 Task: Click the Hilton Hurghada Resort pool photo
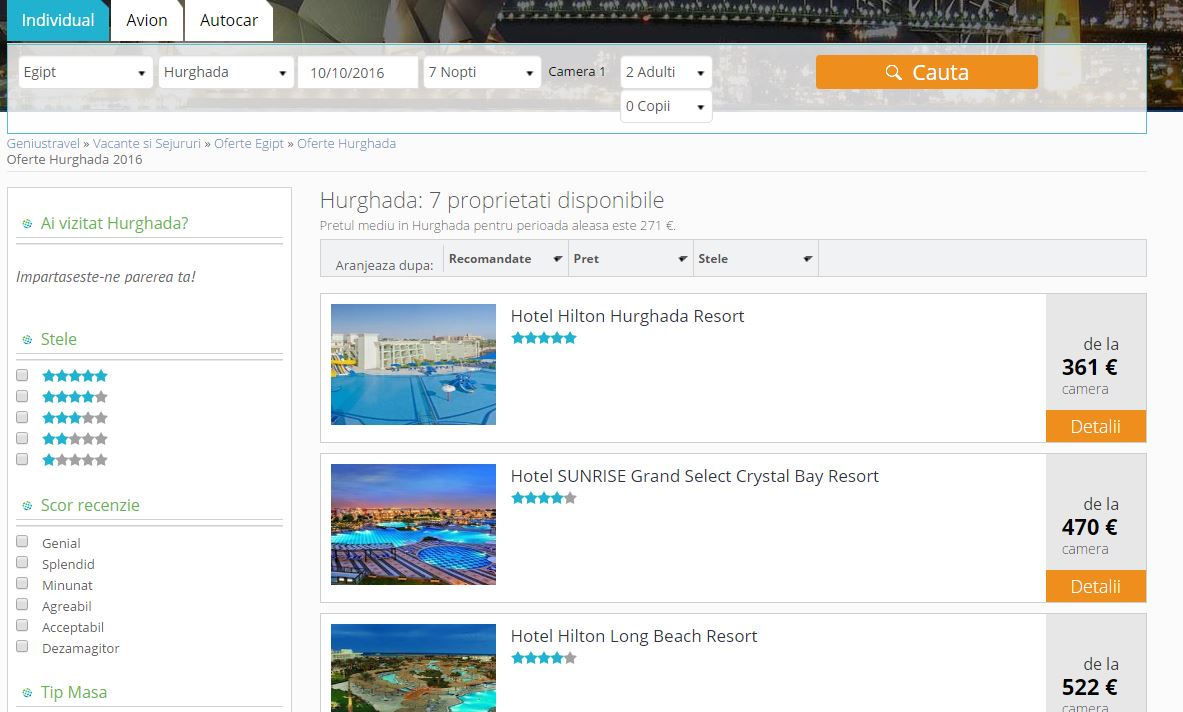point(413,364)
